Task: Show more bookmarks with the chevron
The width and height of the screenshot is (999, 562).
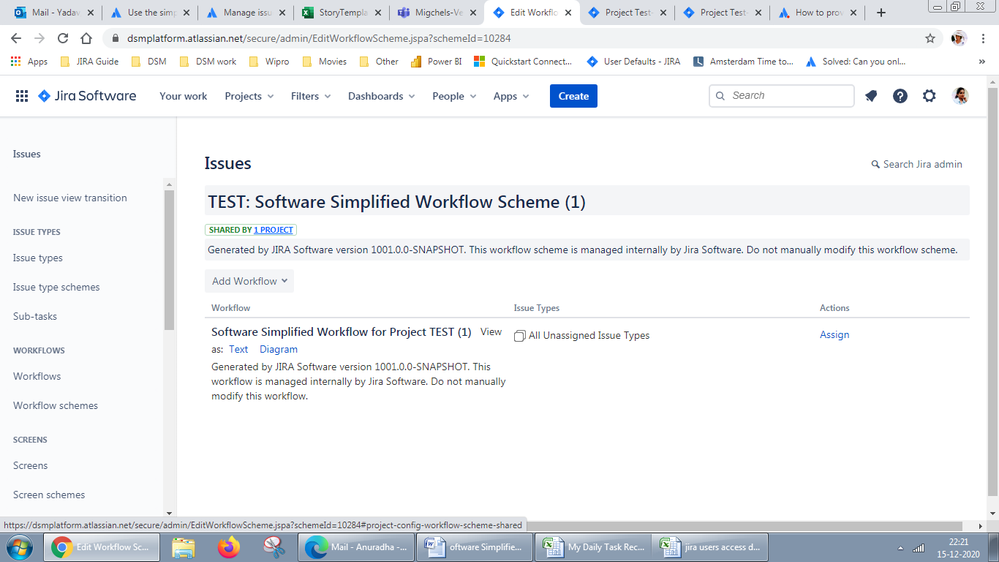Action: tap(982, 61)
